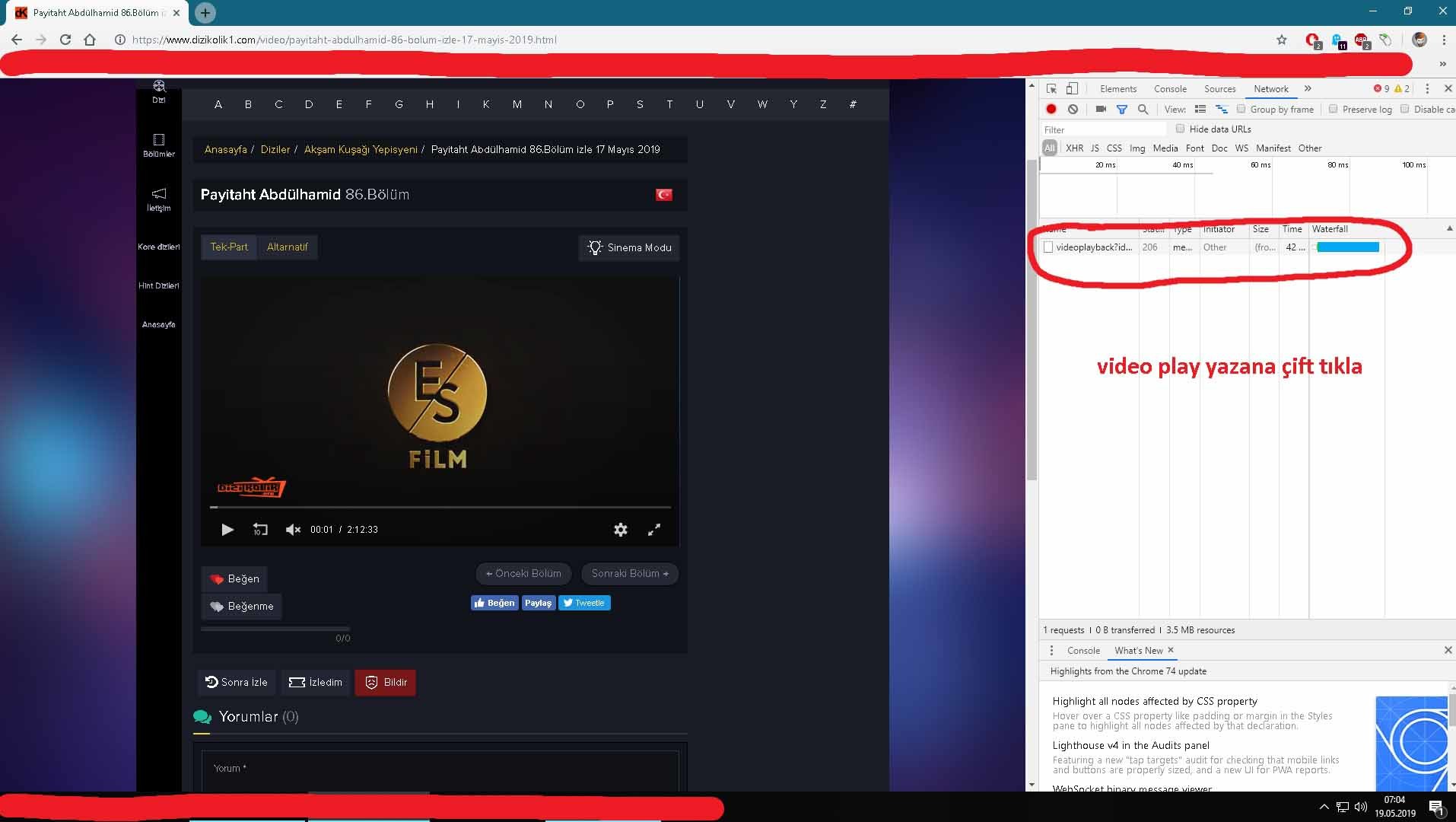Reload the page

click(x=65, y=40)
